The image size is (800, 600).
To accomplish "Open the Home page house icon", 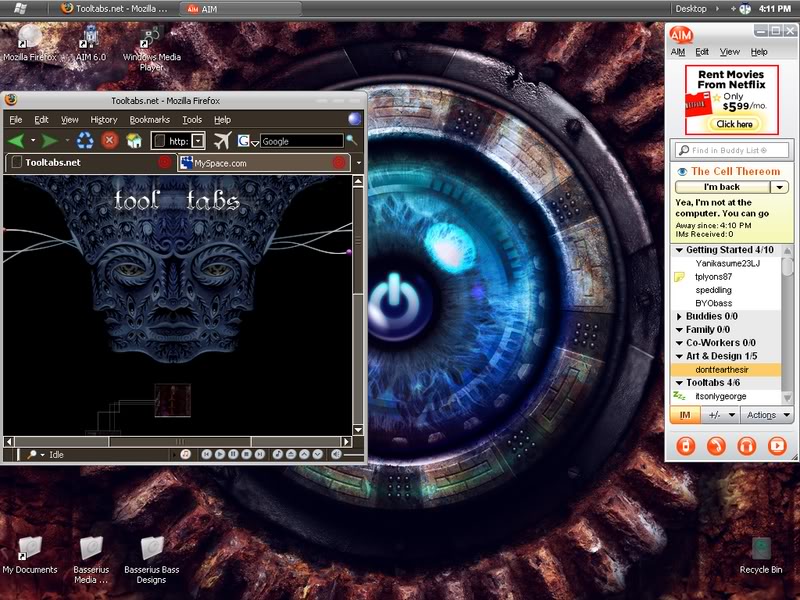I will click(x=134, y=140).
